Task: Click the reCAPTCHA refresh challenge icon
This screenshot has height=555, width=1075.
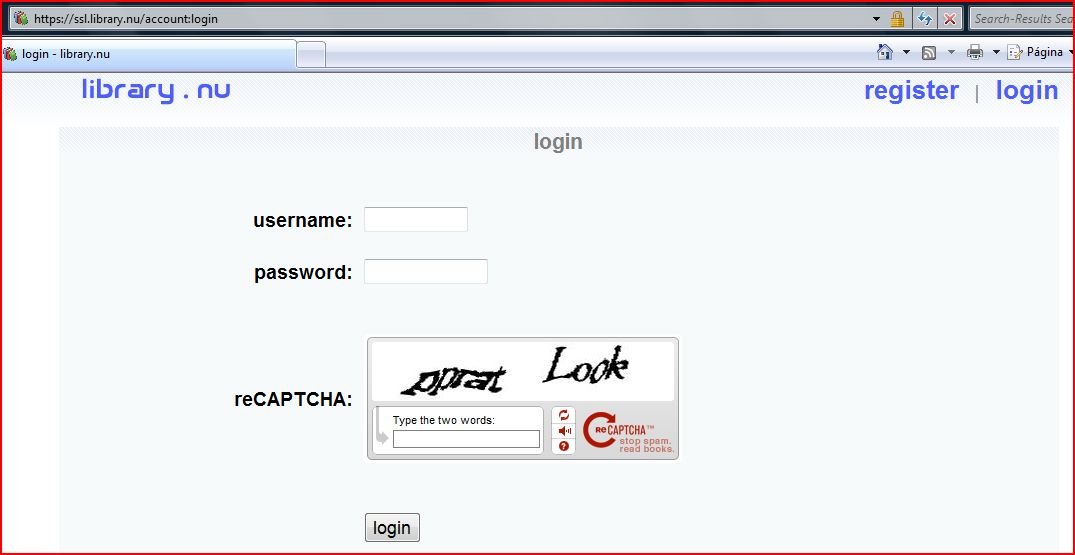Action: 564,415
